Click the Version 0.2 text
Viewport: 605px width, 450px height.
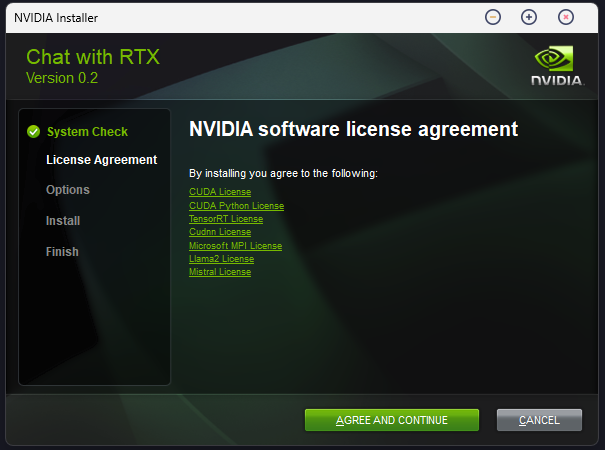(x=62, y=78)
